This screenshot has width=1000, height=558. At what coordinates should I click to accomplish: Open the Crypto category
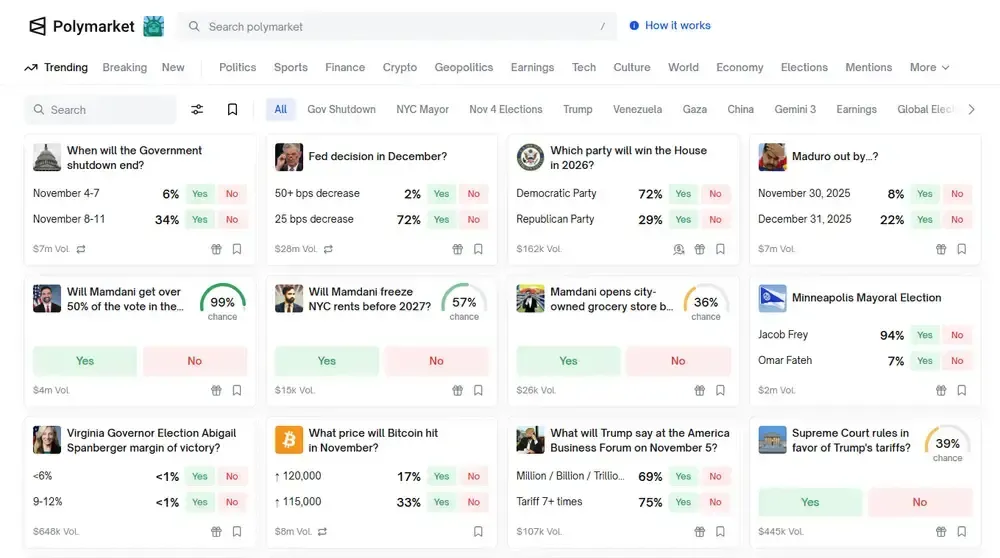click(400, 68)
